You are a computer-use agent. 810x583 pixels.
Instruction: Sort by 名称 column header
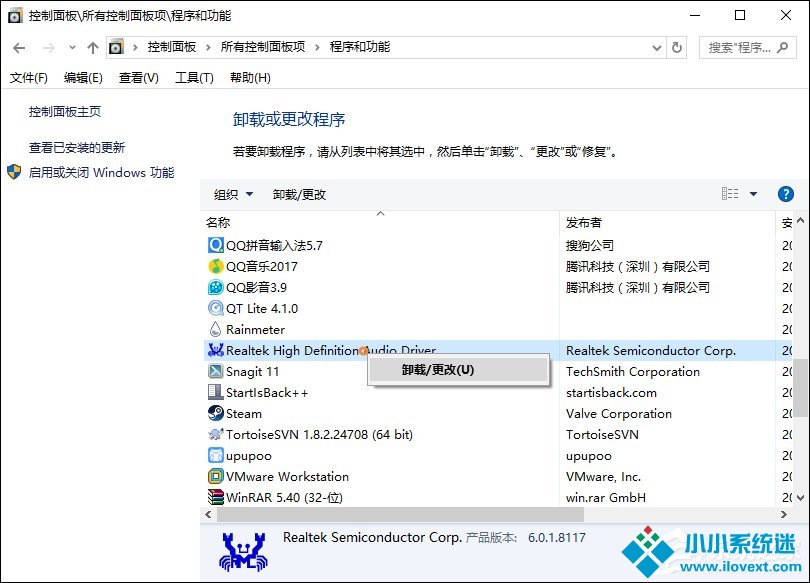click(x=380, y=223)
